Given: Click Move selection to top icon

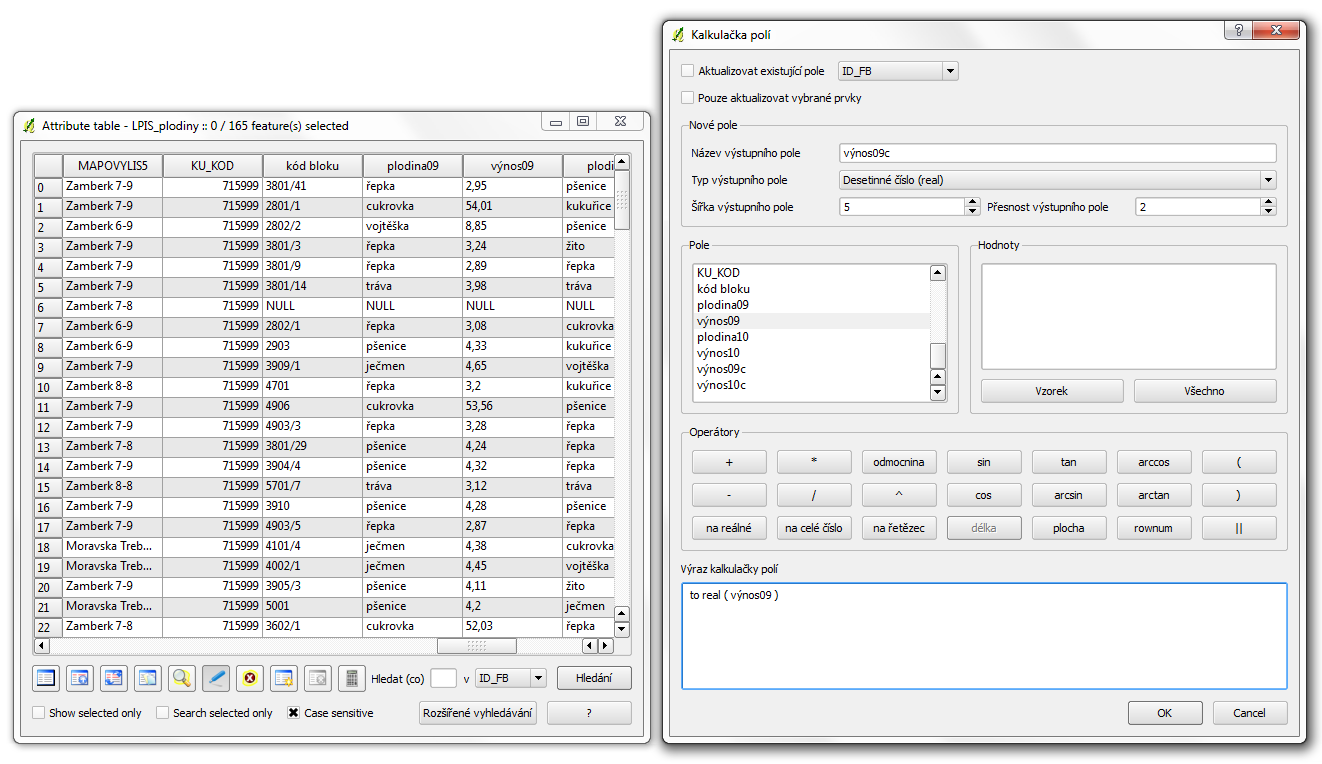Looking at the screenshot, I should 80,678.
